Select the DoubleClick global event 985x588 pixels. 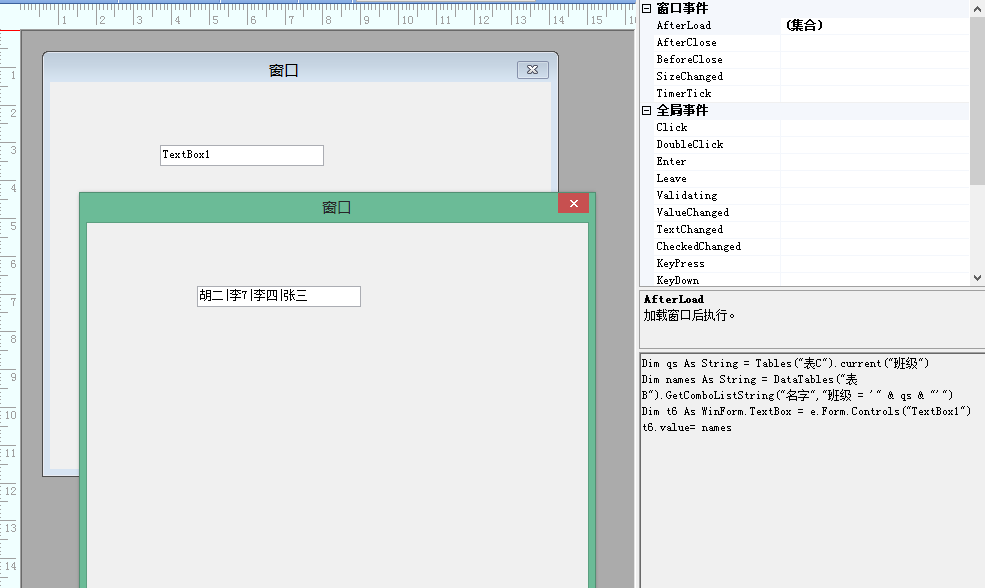tap(689, 145)
